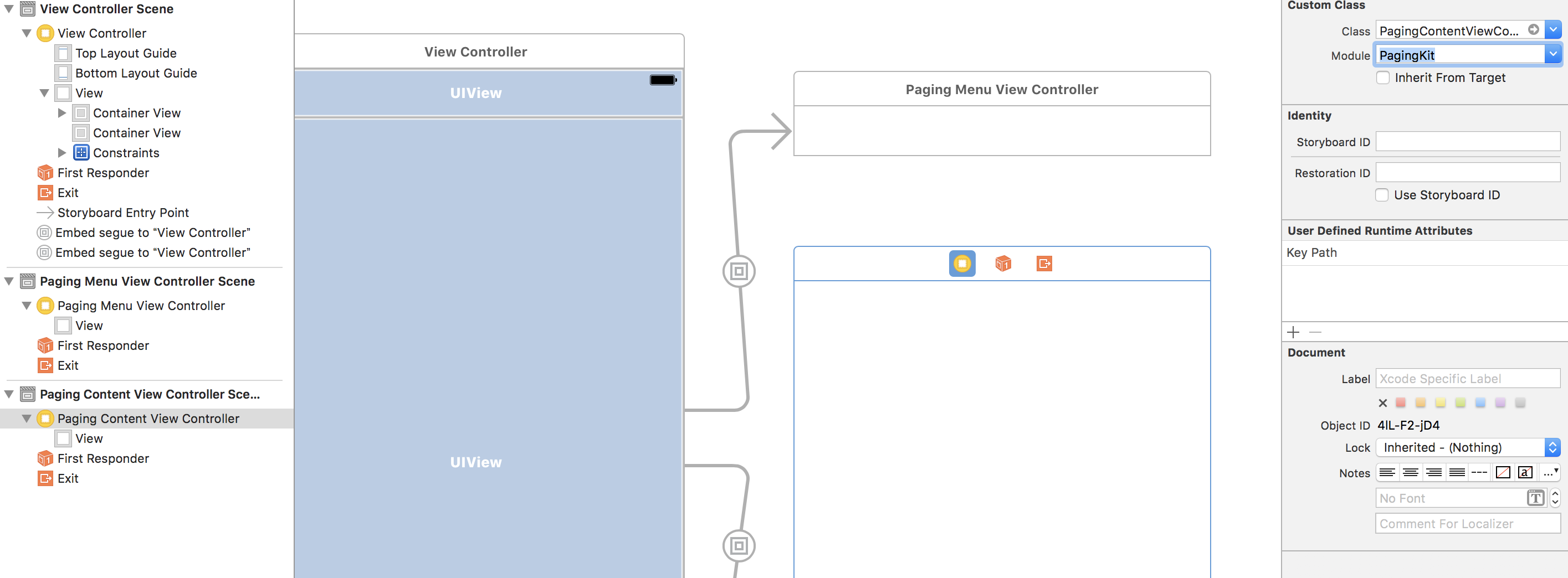
Task: Click the Xcode Specific Label field
Action: (1468, 378)
